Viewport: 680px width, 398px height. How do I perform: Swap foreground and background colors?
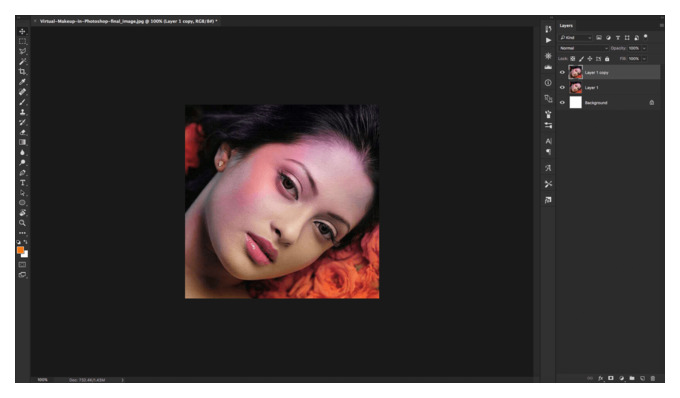pos(26,242)
